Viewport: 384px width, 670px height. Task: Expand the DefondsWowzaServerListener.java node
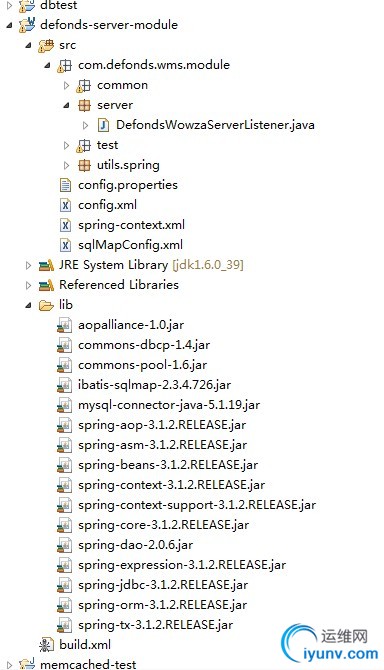(x=85, y=125)
